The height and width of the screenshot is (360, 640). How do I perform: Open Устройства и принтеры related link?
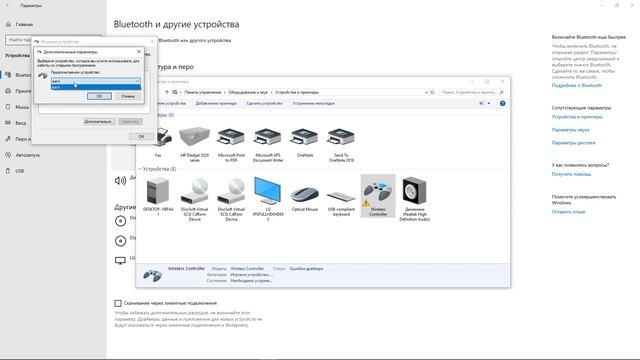pos(577,117)
